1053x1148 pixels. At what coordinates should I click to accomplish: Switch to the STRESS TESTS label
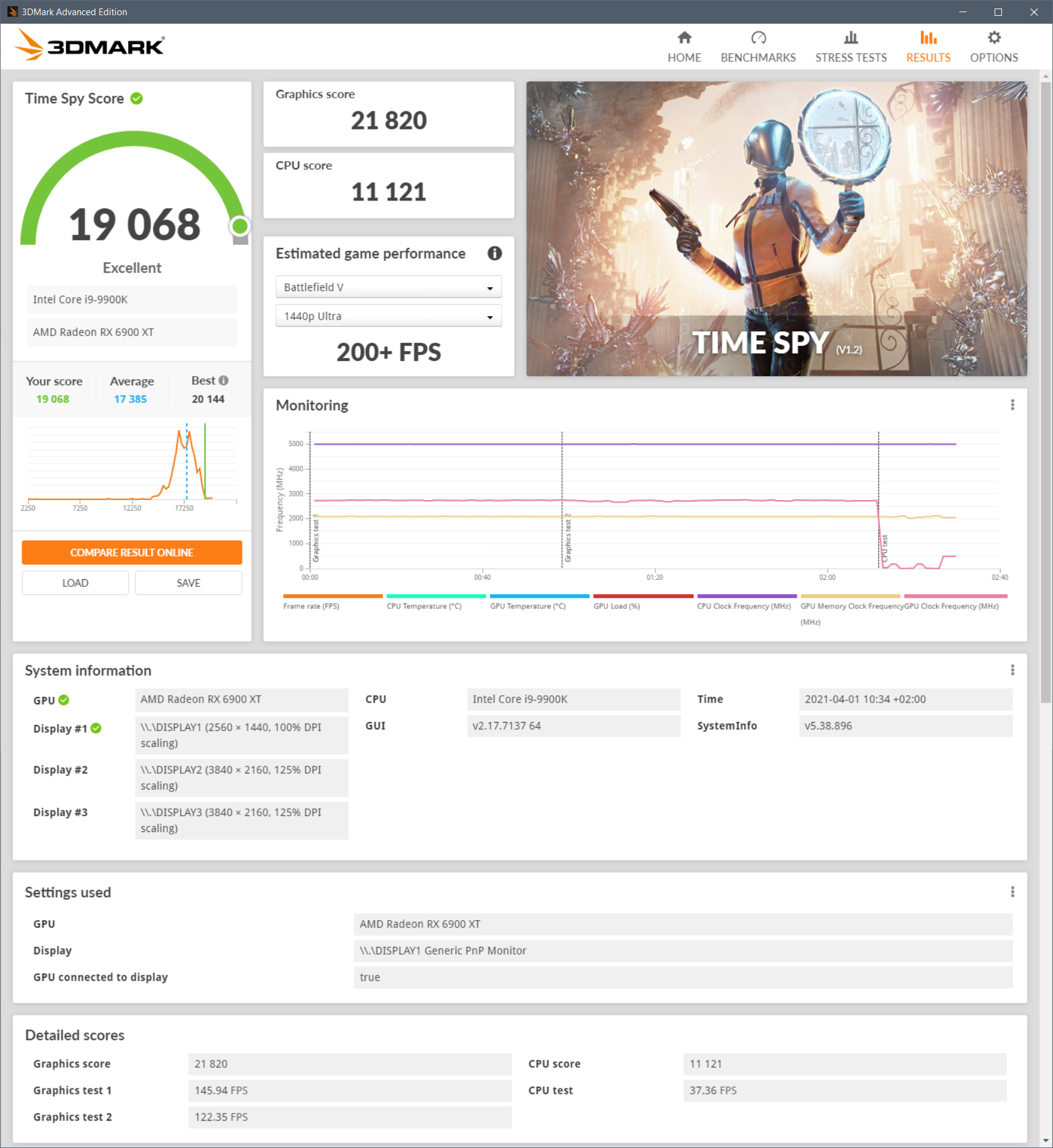(851, 58)
